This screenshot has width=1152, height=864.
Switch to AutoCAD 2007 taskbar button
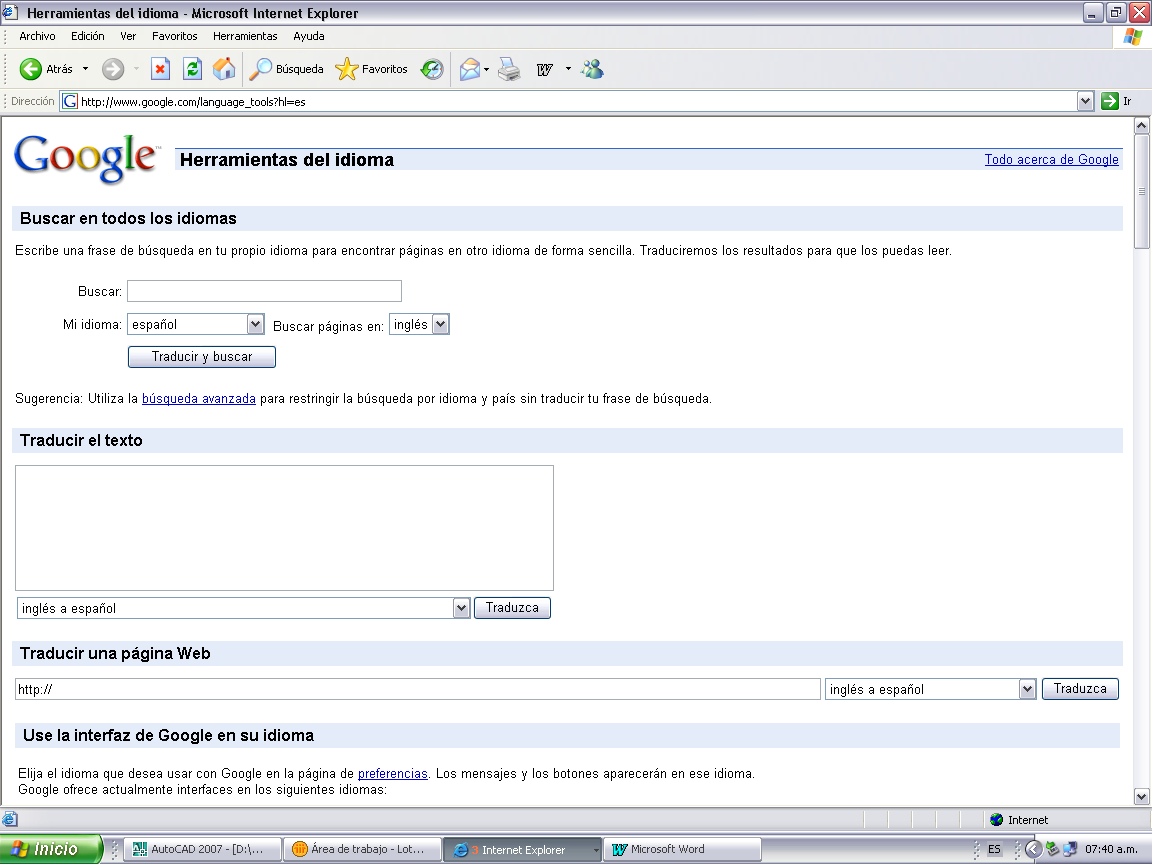tap(203, 849)
